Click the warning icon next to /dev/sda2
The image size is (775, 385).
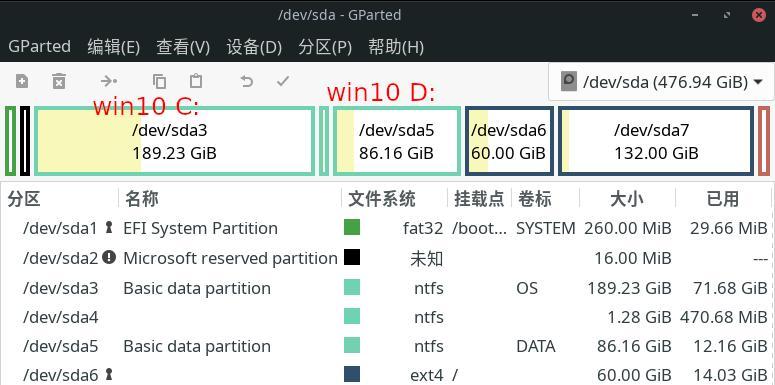pos(109,257)
